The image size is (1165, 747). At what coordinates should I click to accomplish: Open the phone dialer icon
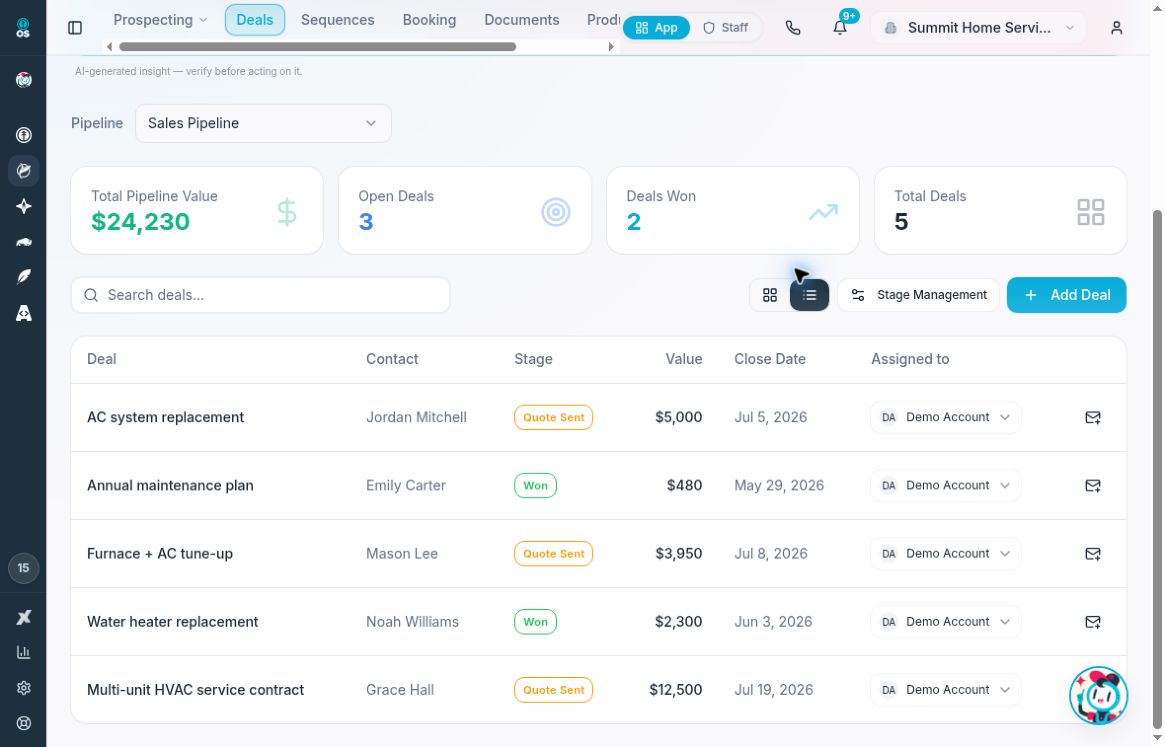[x=793, y=28]
